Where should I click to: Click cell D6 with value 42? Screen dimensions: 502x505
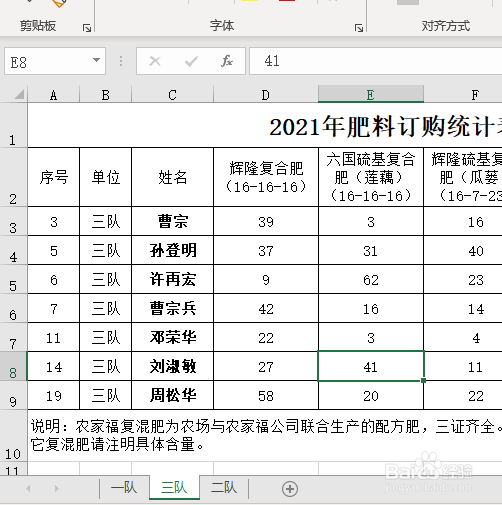(x=266, y=308)
